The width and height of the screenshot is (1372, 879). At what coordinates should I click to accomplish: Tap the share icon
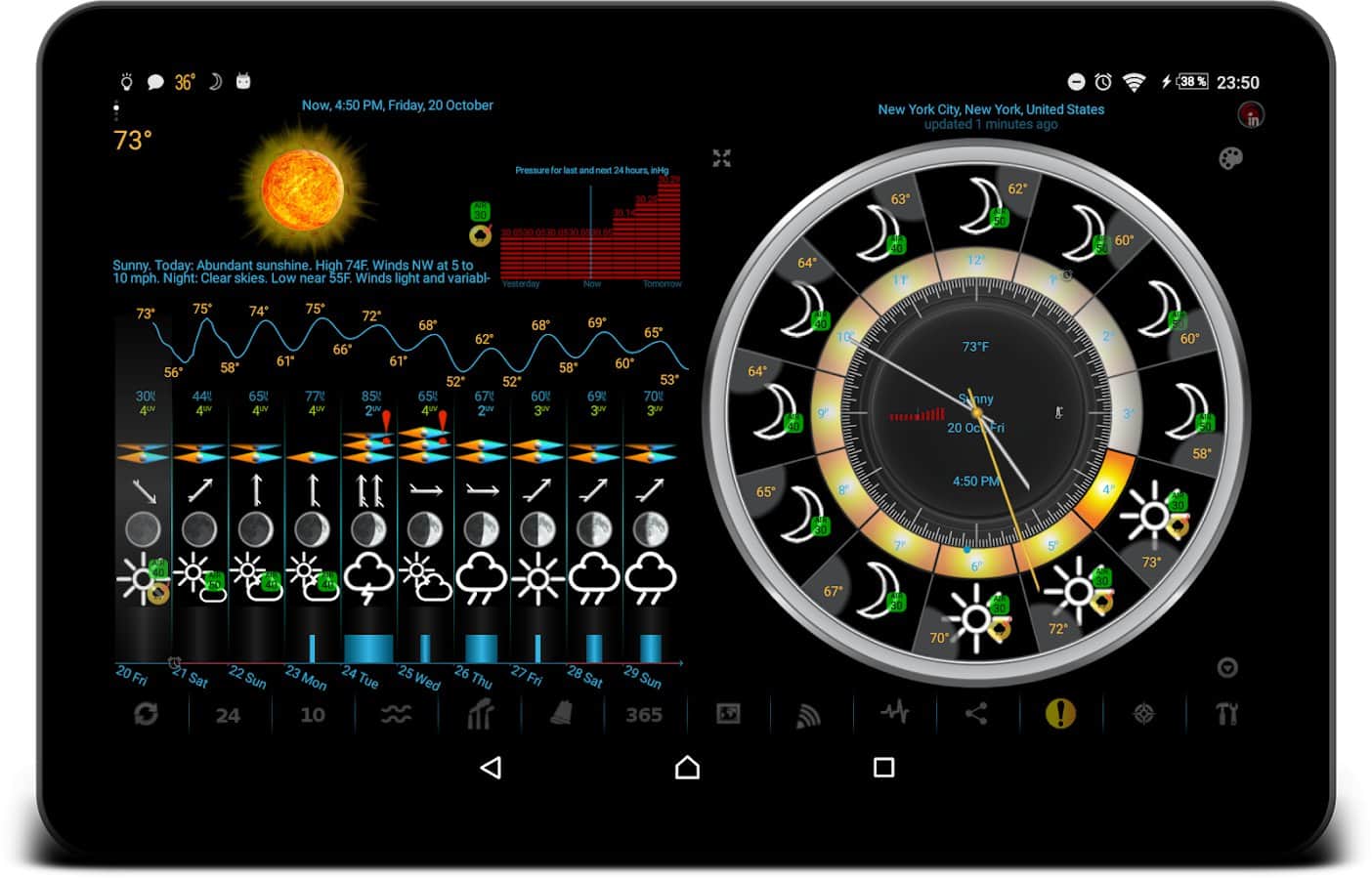point(976,714)
